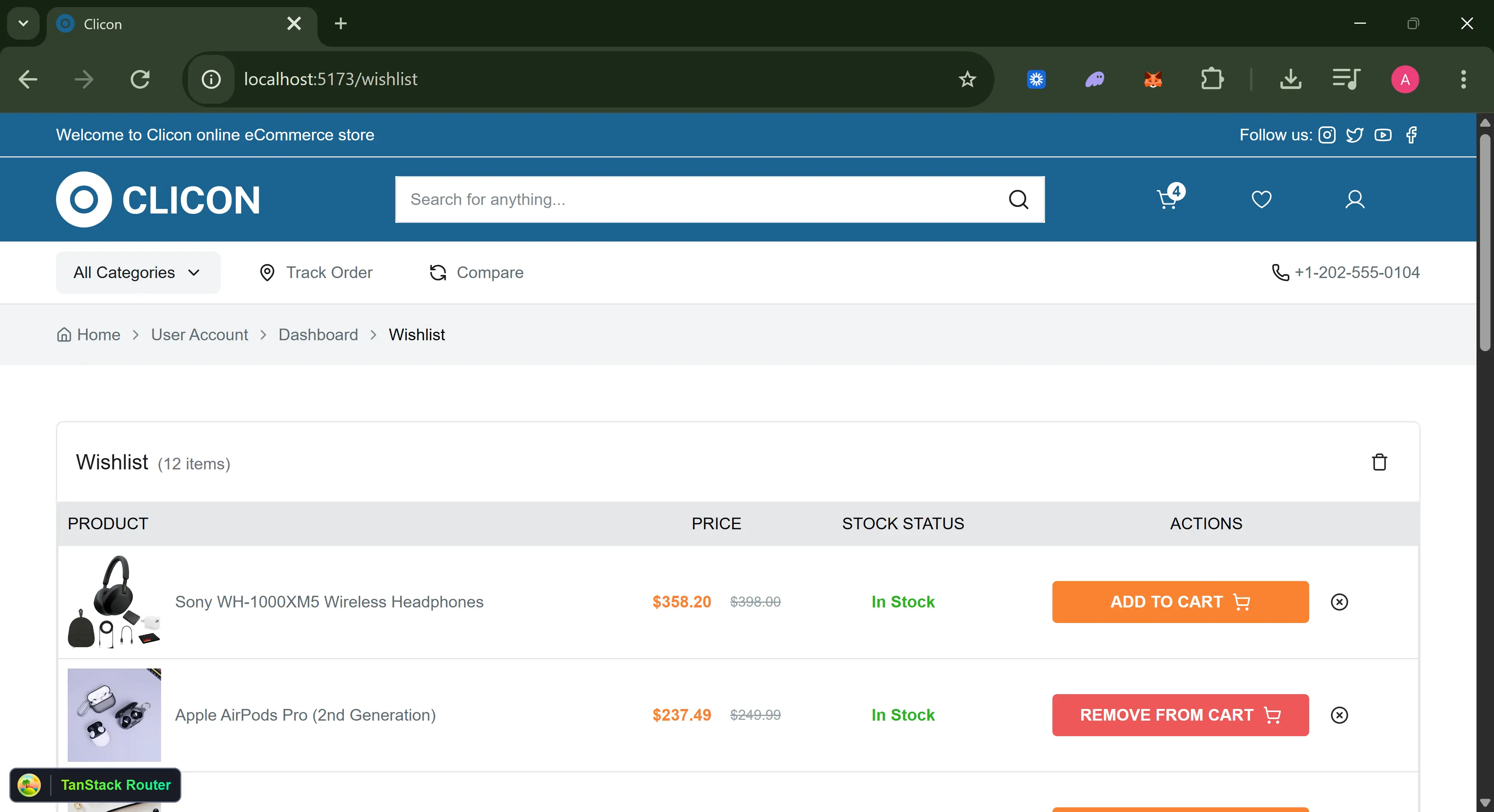Open the MetaMask fox extension

coord(1153,79)
